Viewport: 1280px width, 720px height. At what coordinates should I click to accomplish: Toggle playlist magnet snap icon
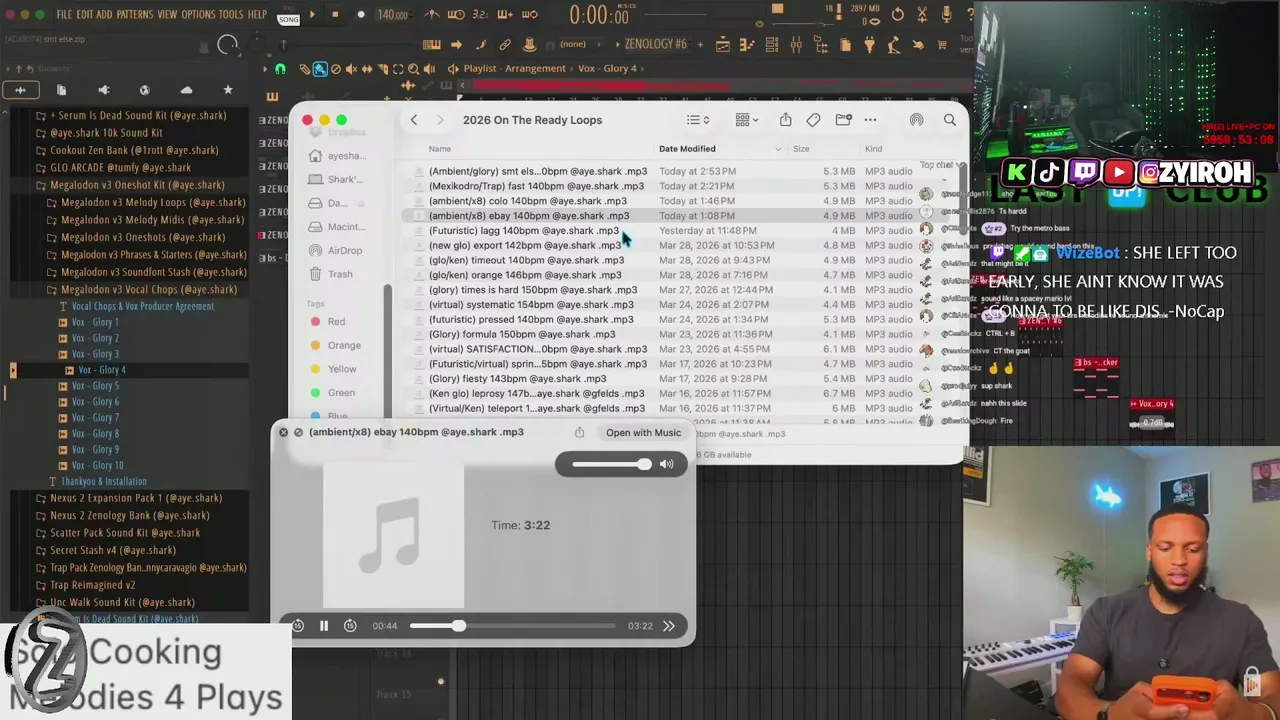click(280, 69)
